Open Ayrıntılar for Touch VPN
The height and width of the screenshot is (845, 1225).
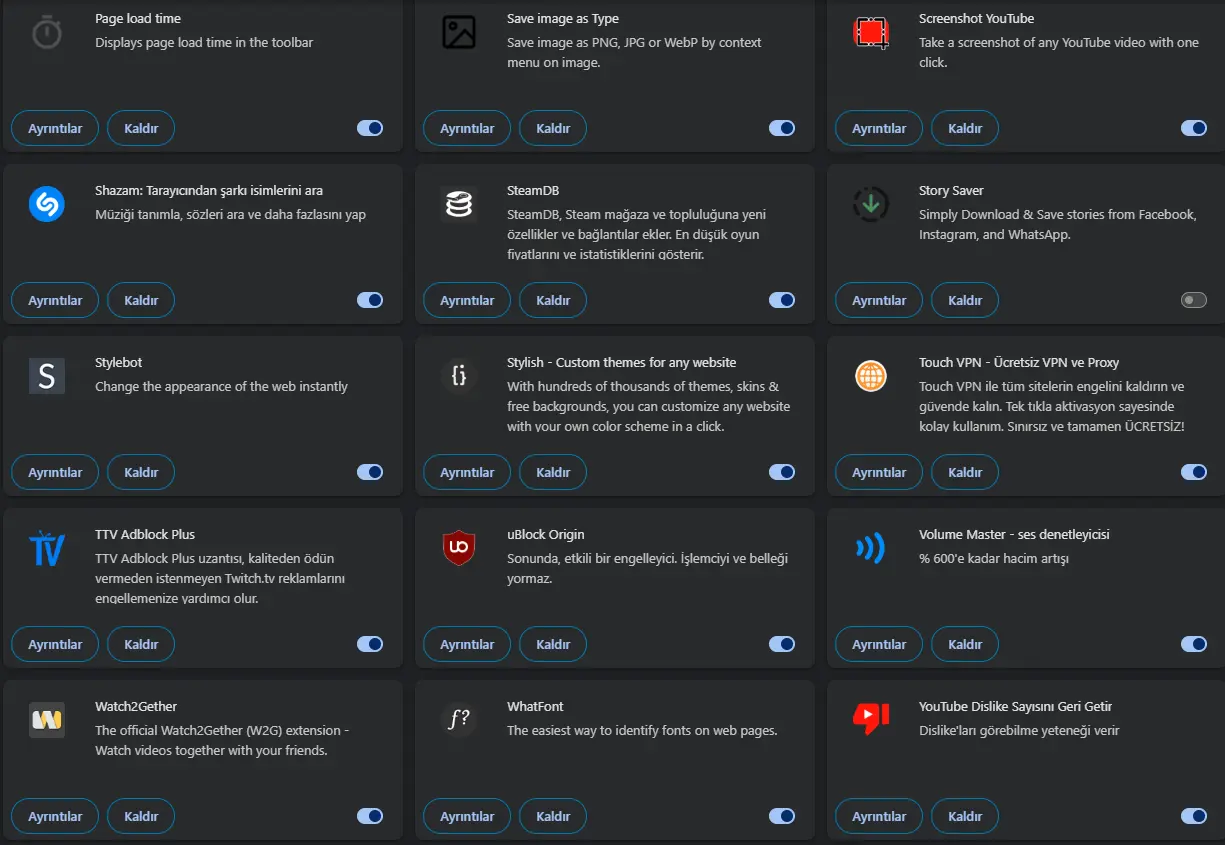[879, 472]
